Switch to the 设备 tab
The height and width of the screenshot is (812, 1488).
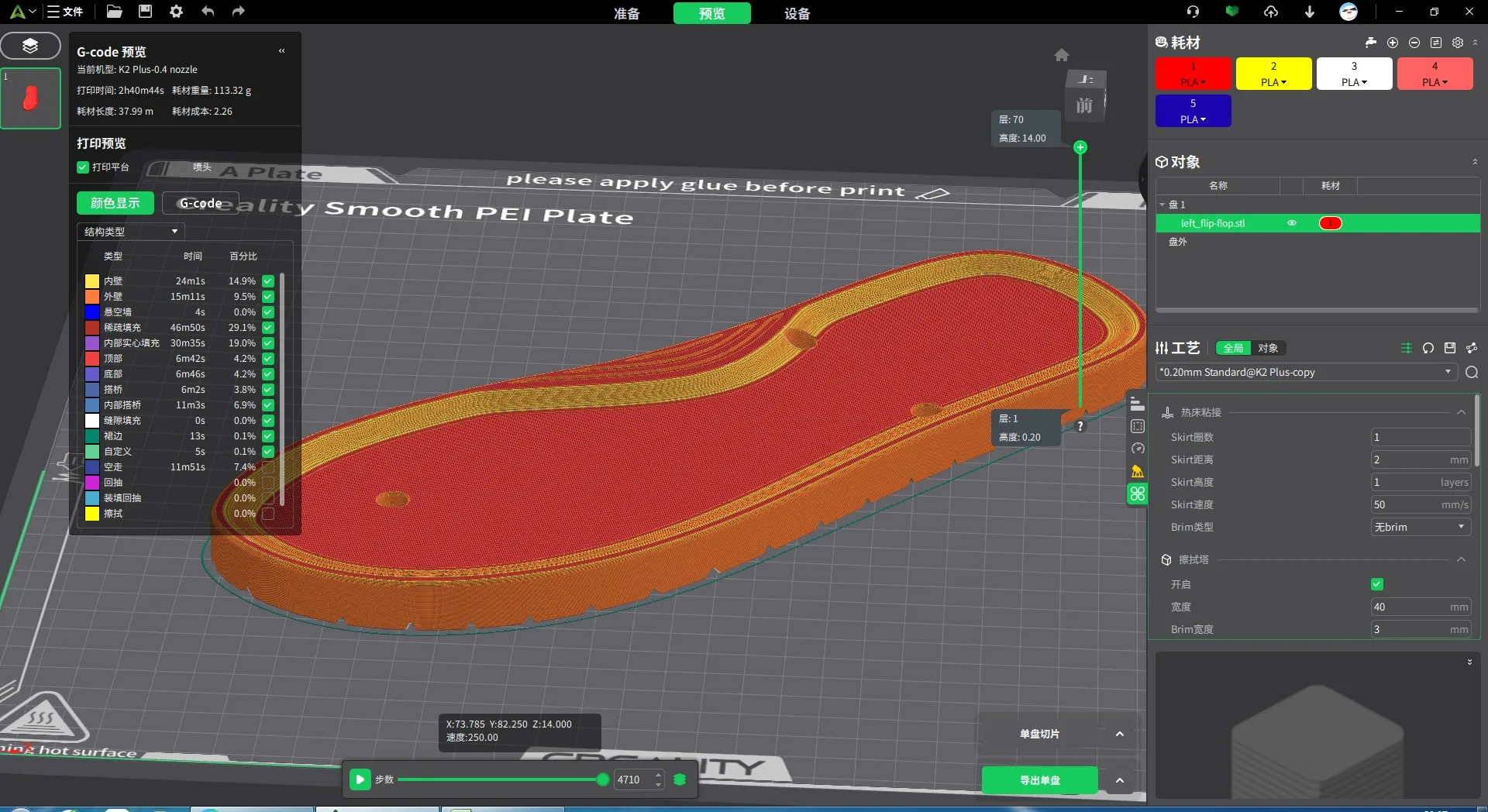tap(797, 13)
